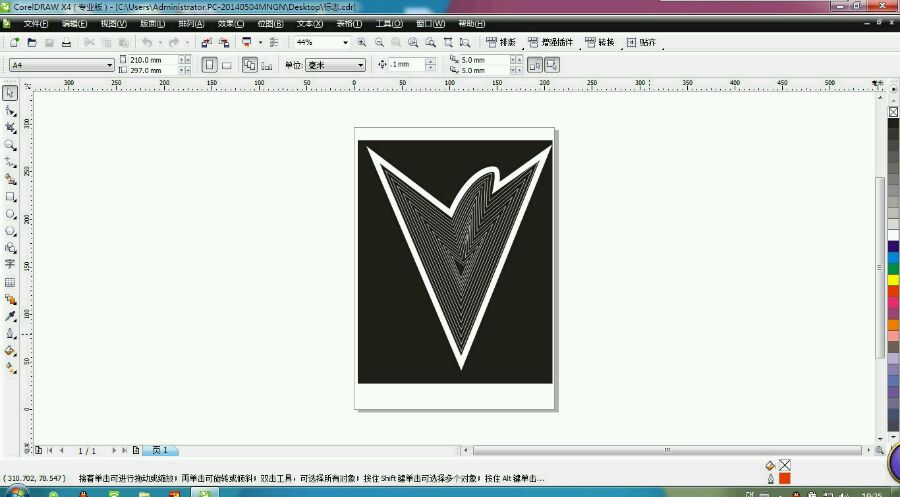Select the Interactive Blend tool

pos(10,299)
